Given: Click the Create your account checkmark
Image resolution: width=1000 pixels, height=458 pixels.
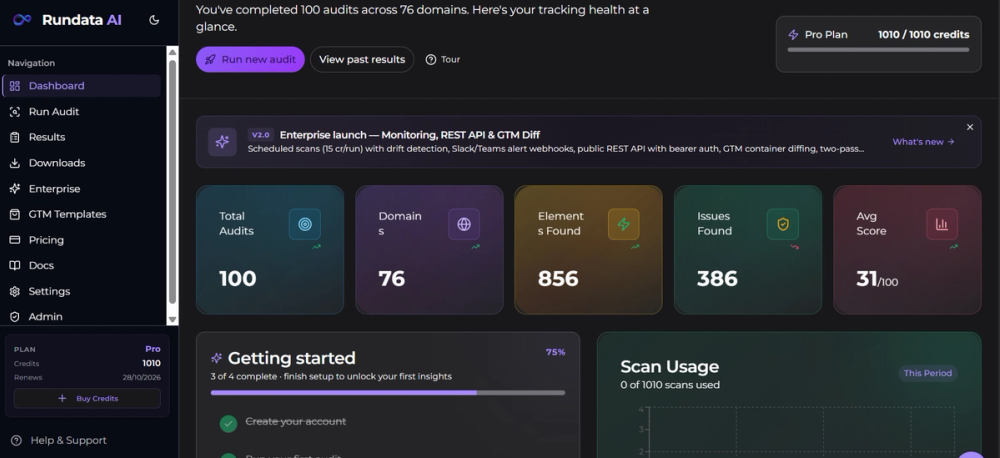Looking at the screenshot, I should click(x=228, y=423).
